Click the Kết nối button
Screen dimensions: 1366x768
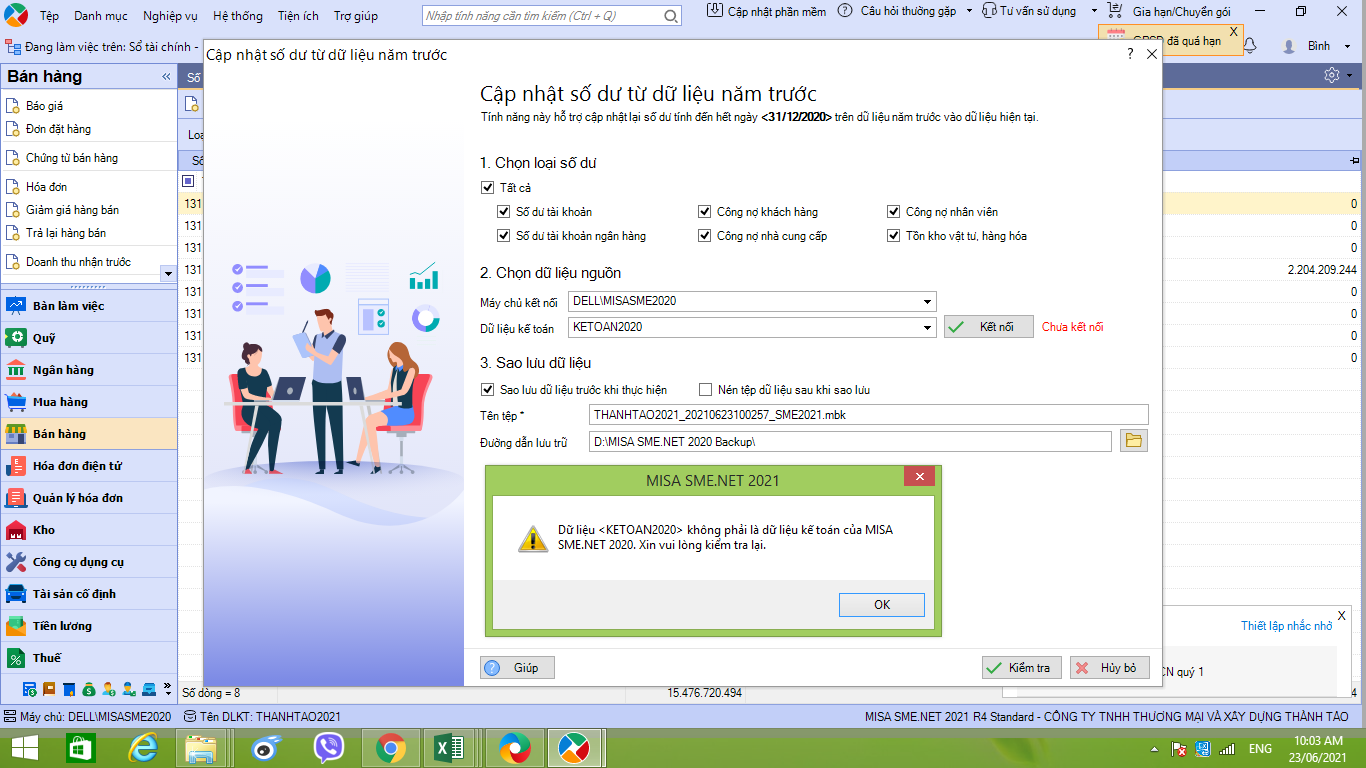click(988, 327)
